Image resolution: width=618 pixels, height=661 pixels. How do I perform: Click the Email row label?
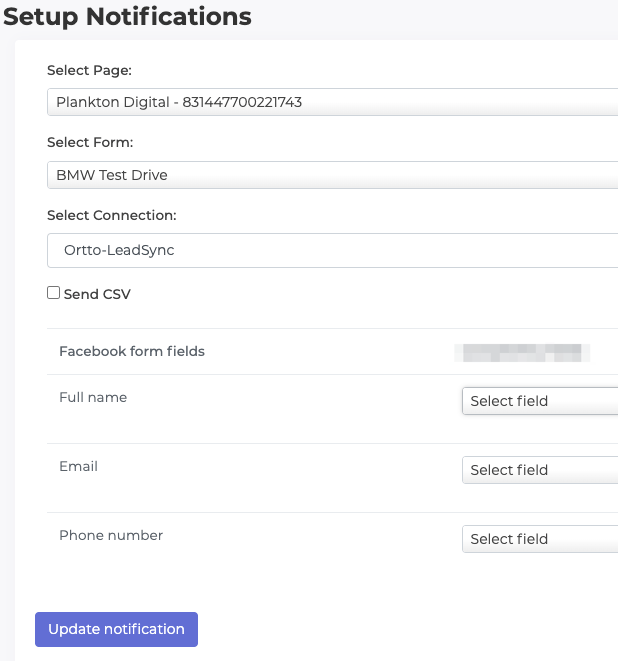(78, 466)
